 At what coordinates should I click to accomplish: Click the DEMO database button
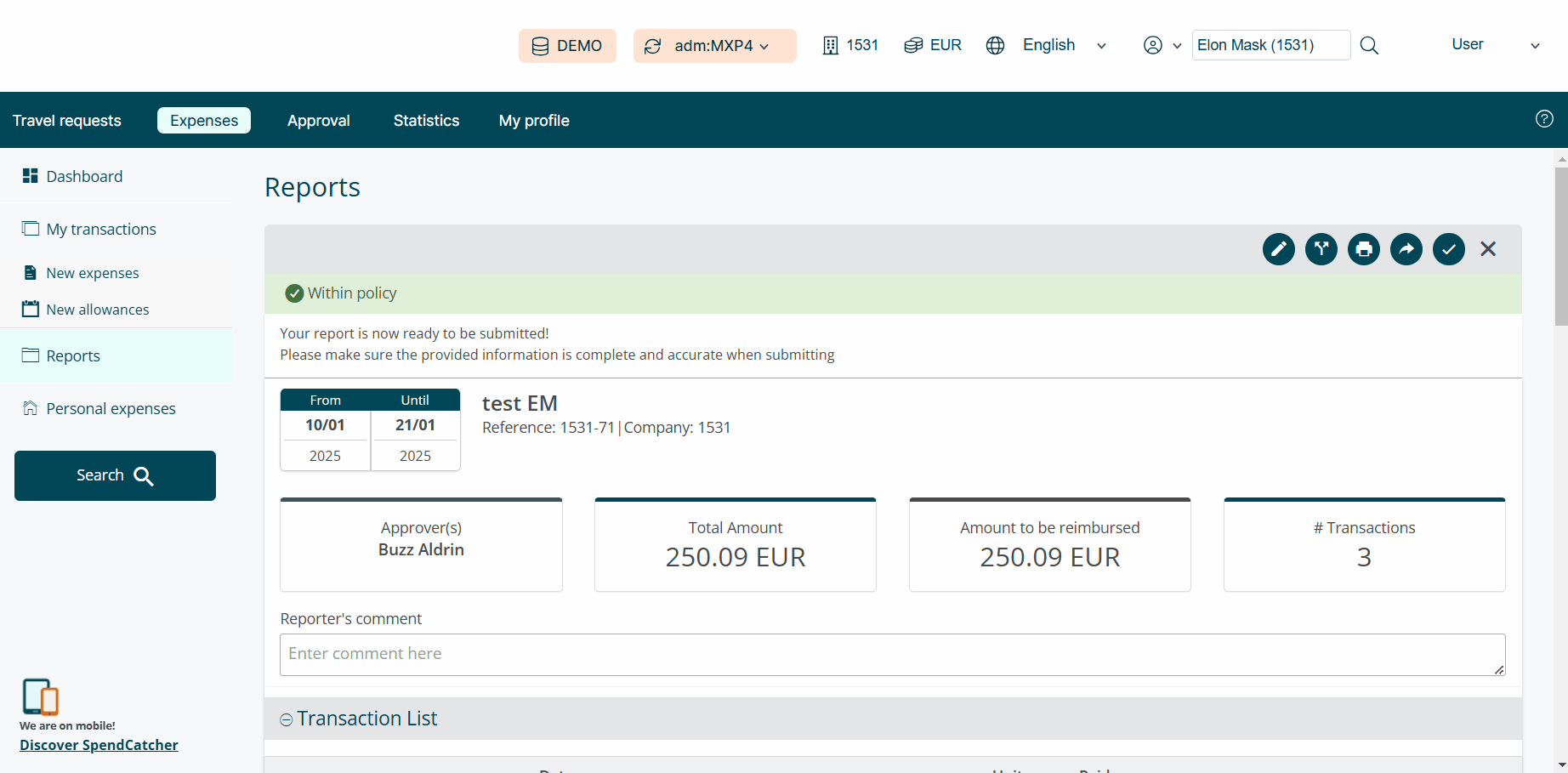click(x=567, y=46)
